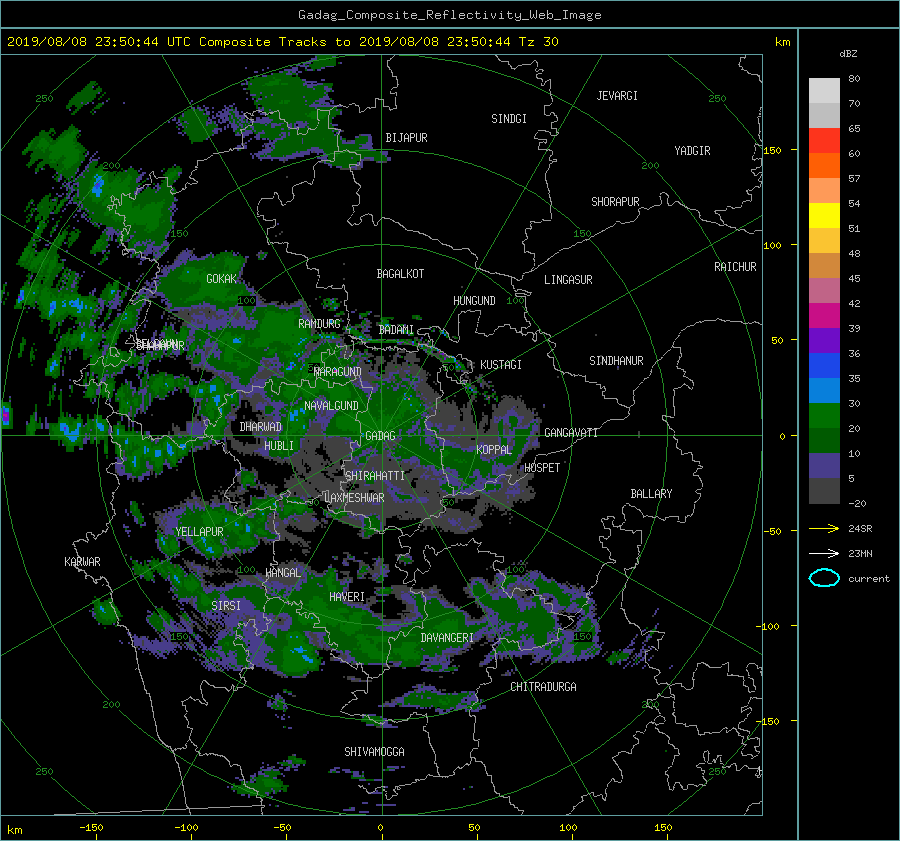This screenshot has width=900, height=841.
Task: Click the KUSTAGI city label
Action: (501, 365)
